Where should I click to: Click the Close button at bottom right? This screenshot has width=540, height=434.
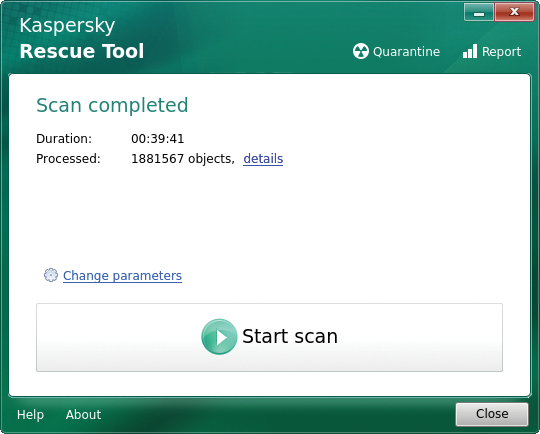pyautogui.click(x=492, y=414)
